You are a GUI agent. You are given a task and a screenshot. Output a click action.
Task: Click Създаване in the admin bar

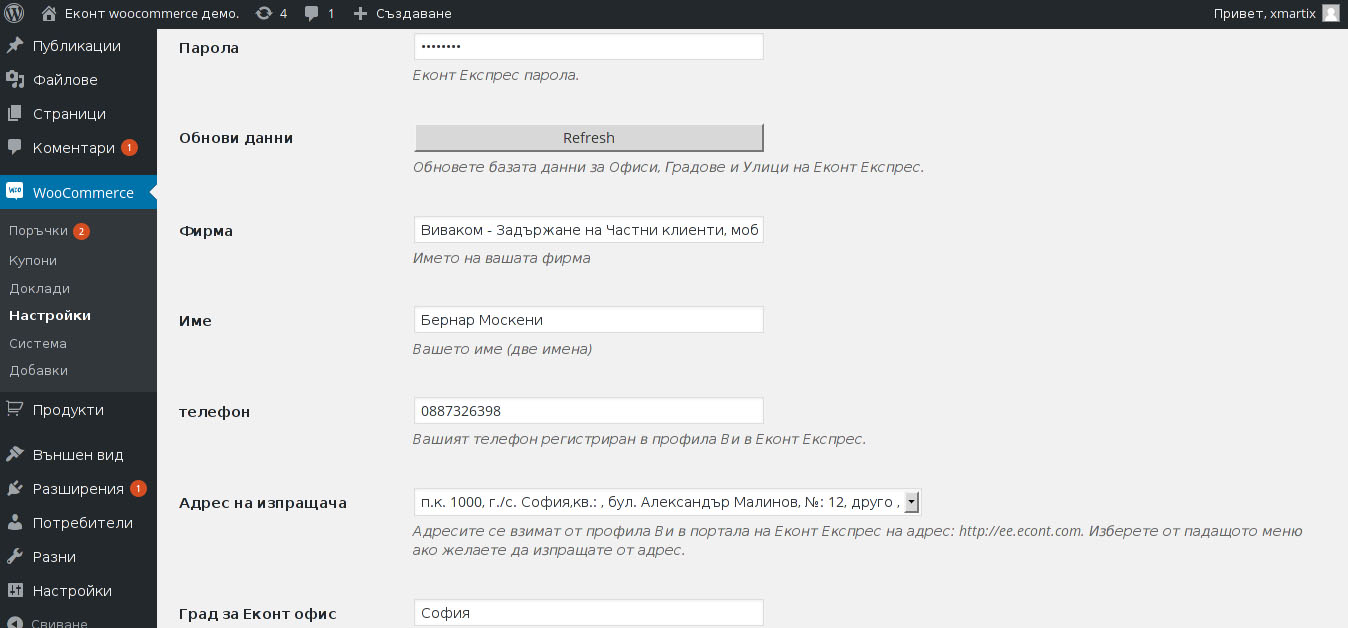(x=413, y=14)
